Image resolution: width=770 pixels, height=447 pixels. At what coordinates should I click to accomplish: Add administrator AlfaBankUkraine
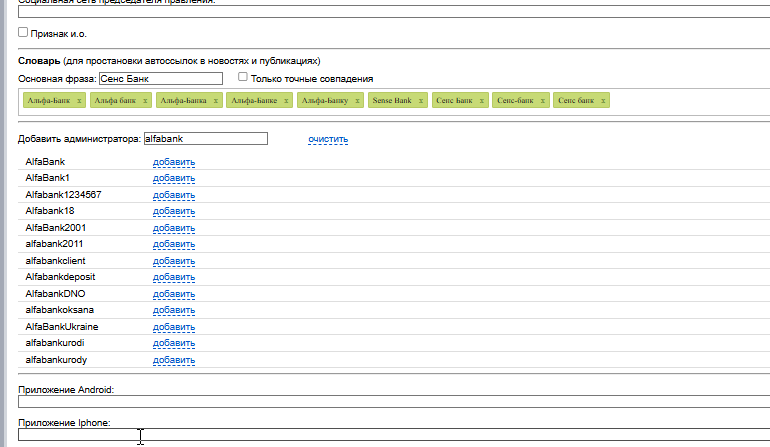(174, 327)
